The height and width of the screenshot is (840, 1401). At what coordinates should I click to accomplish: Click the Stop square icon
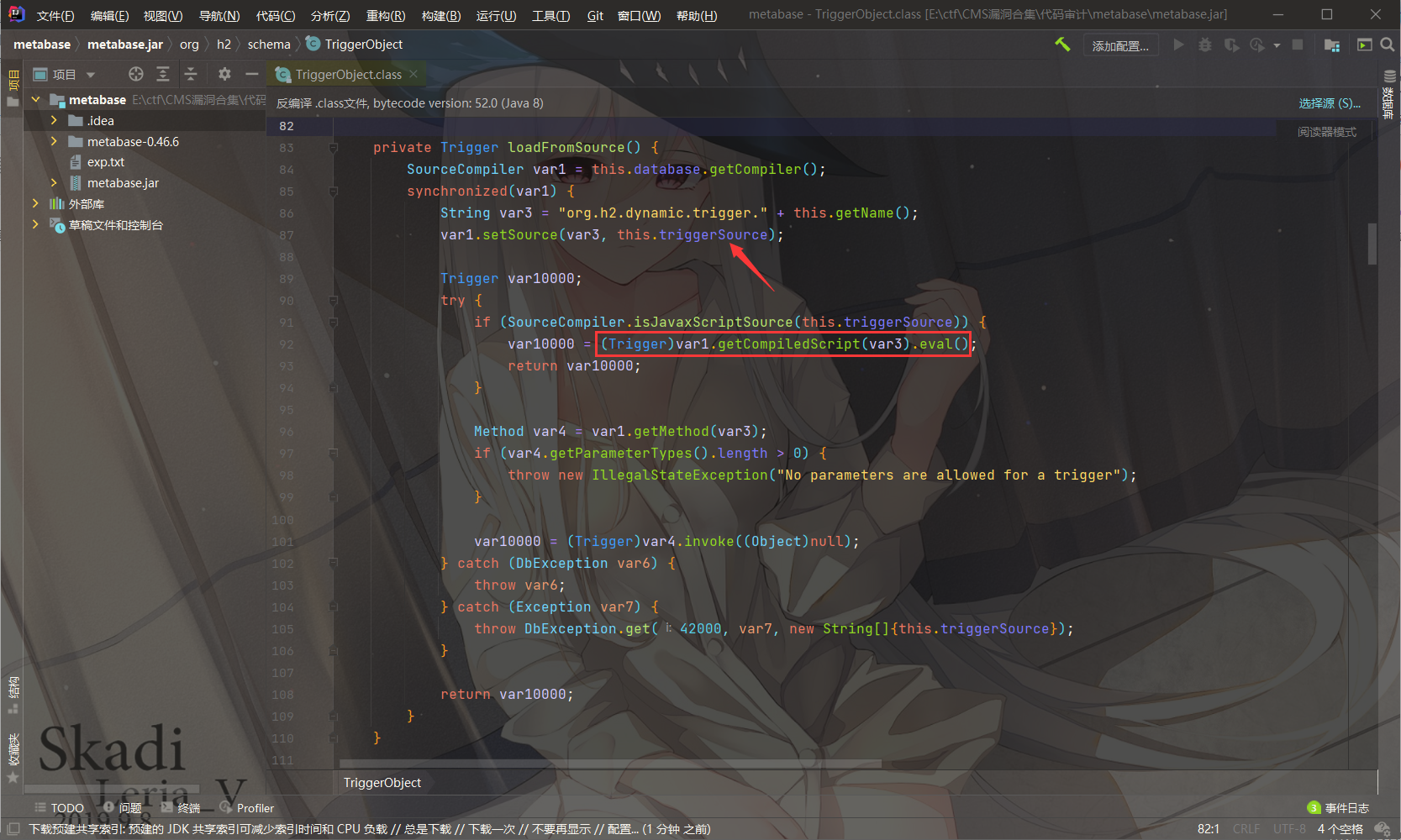pos(1298,45)
